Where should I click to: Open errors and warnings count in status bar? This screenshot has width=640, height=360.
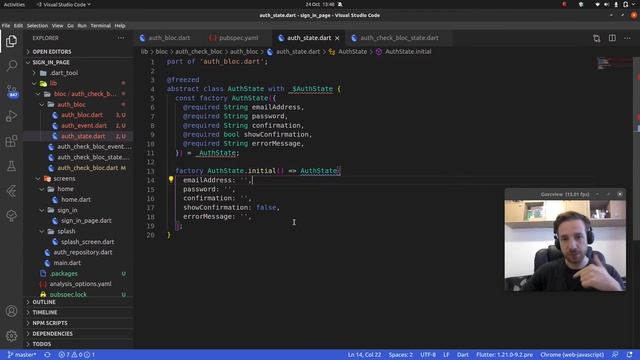(76, 355)
